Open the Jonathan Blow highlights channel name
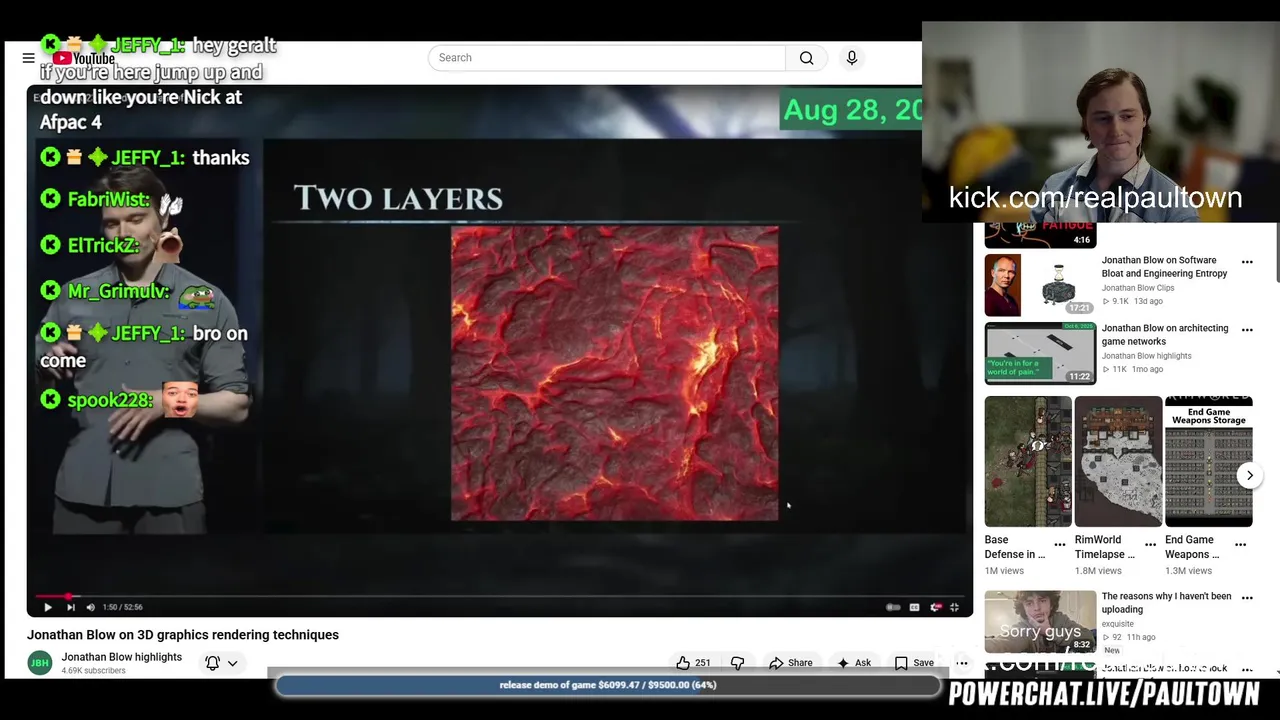The width and height of the screenshot is (1280, 720). tap(121, 657)
